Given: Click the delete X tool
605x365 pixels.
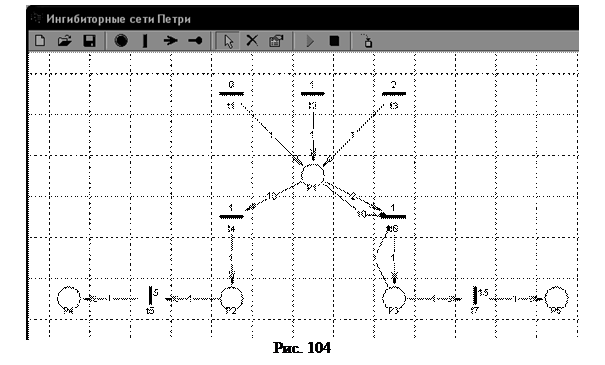Looking at the screenshot, I should [252, 41].
